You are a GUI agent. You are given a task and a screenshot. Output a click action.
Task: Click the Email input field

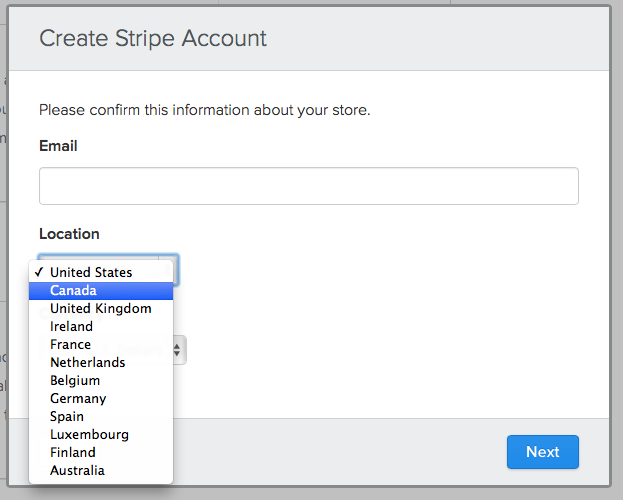click(309, 186)
